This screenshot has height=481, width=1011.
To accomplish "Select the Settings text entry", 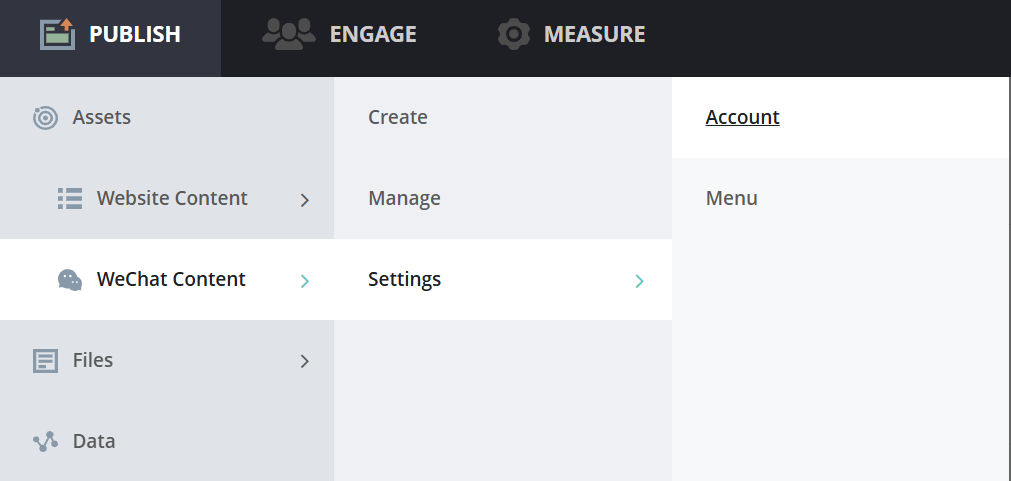I will coord(404,279).
